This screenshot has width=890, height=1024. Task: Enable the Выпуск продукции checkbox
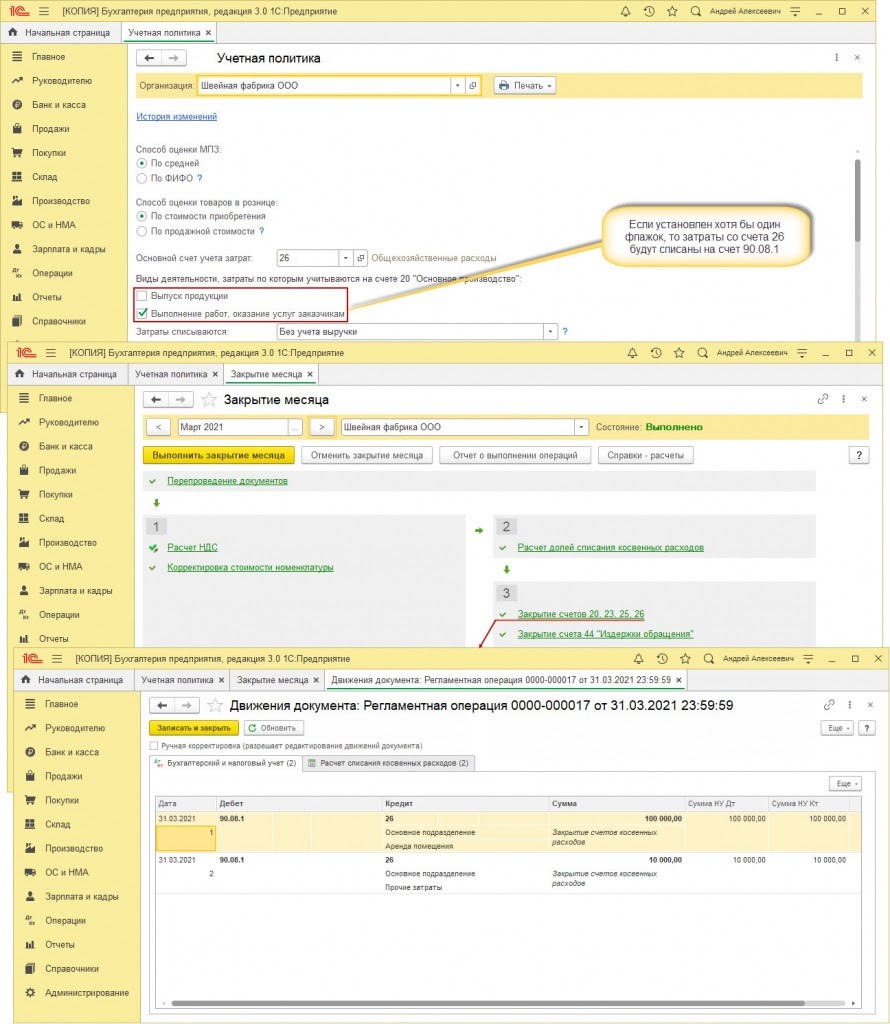[142, 296]
